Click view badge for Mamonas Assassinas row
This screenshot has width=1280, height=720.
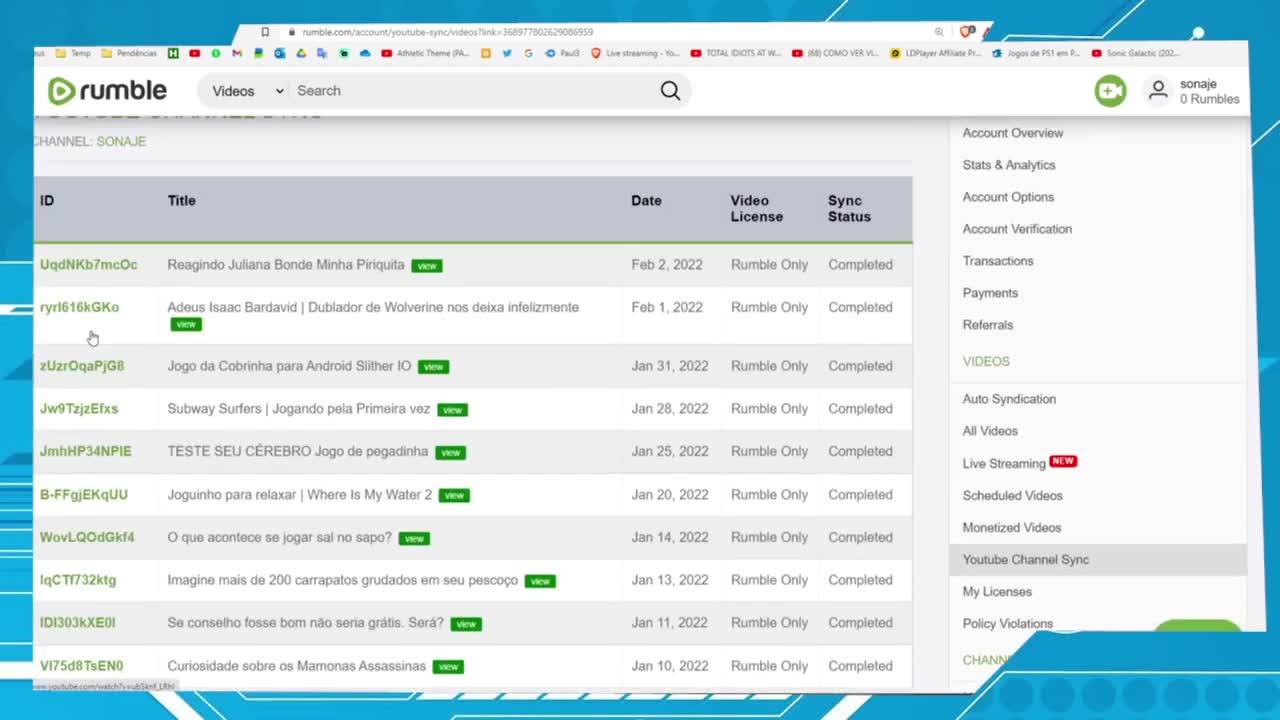pos(448,667)
